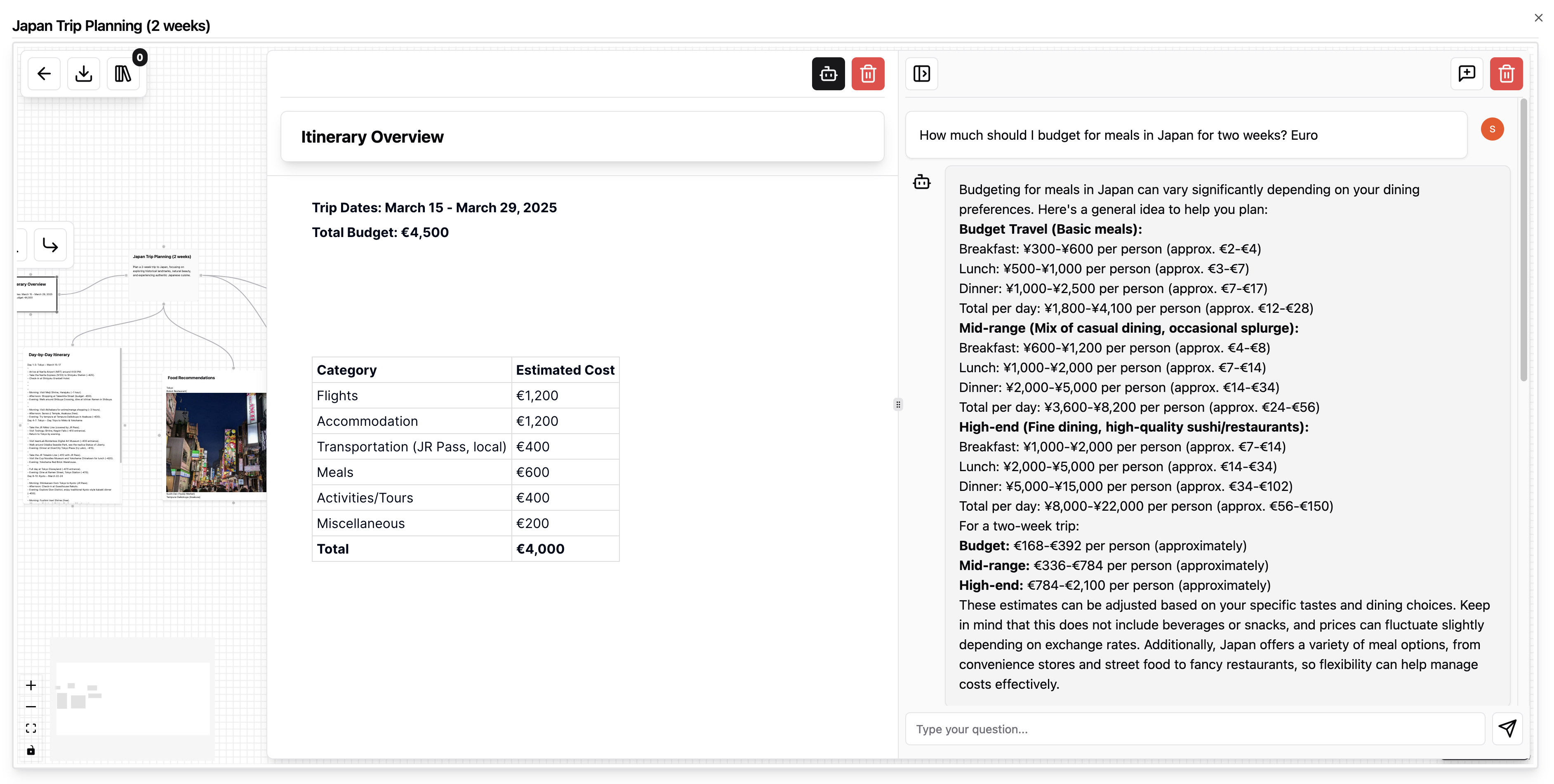Zoom in on the canvas
The image size is (1554, 784).
coord(31,685)
